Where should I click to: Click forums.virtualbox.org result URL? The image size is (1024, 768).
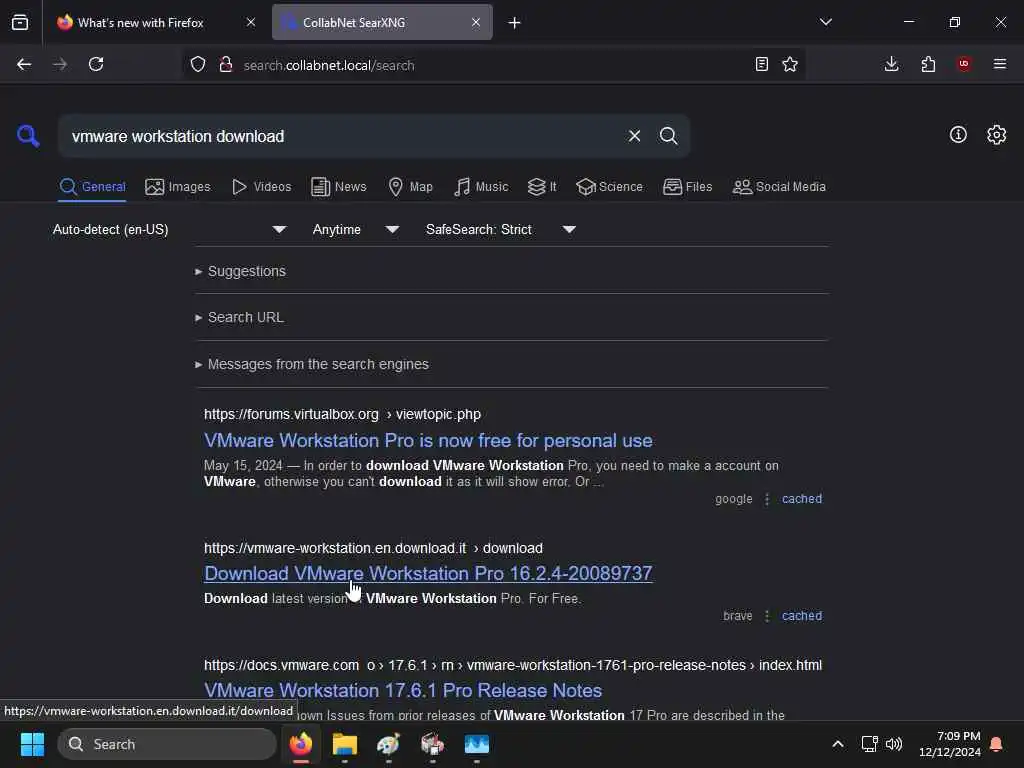pos(342,415)
